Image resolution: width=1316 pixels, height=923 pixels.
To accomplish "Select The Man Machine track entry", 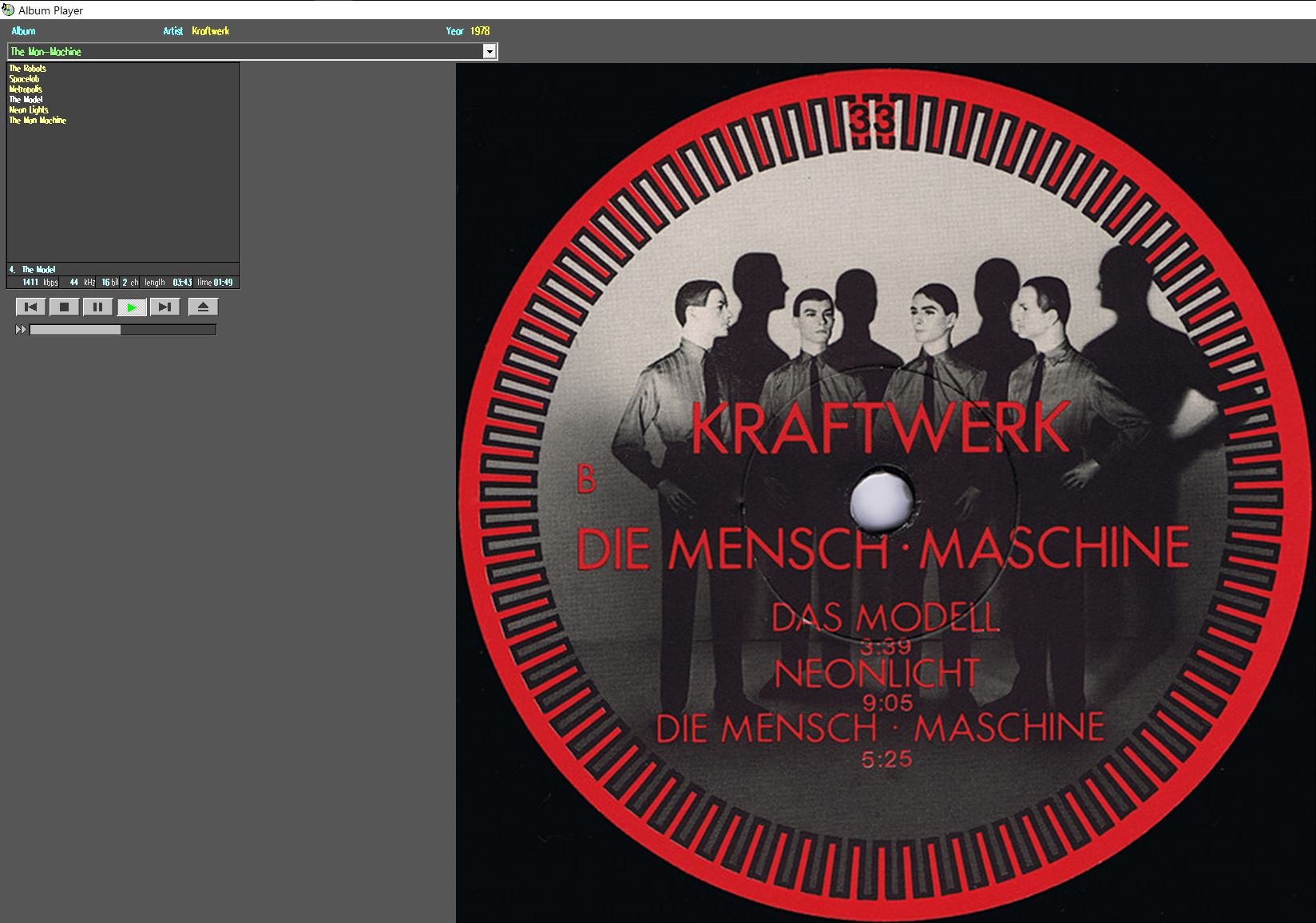I will (x=38, y=121).
